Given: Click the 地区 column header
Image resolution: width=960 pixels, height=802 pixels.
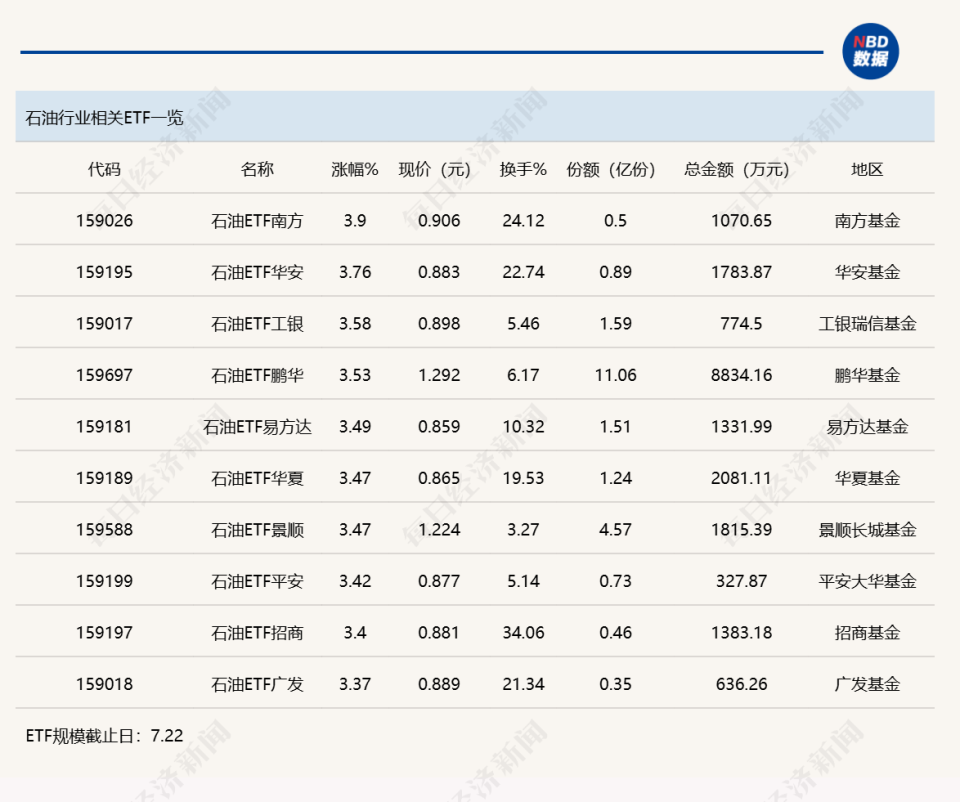Looking at the screenshot, I should point(867,169).
